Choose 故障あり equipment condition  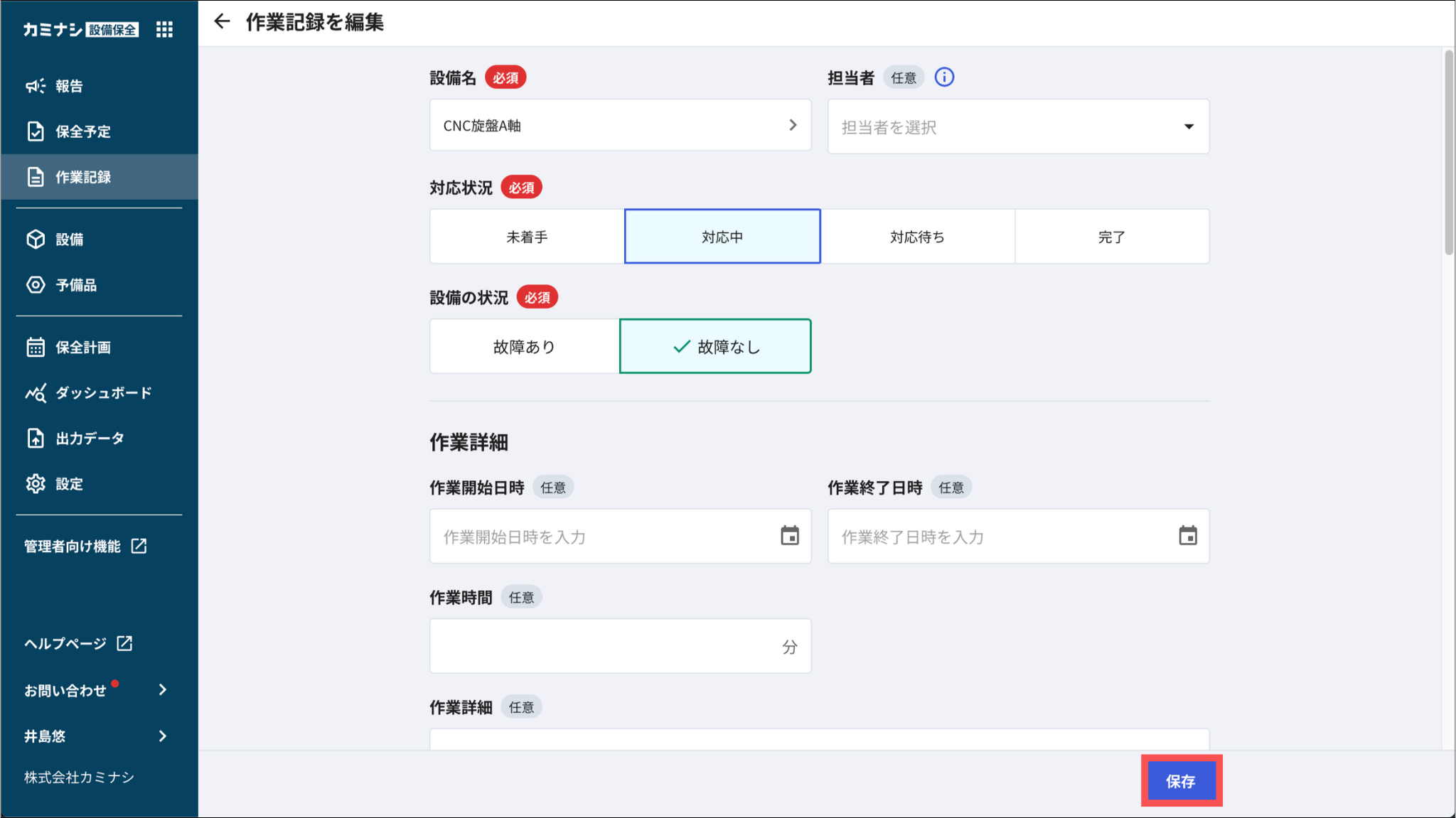525,347
